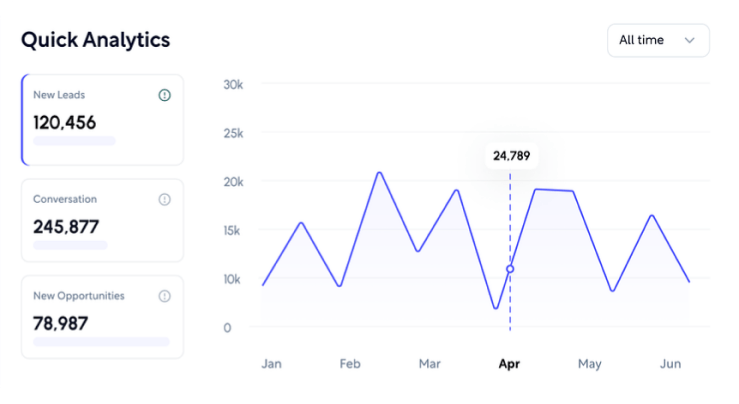The image size is (739, 404).
Task: Click the Jan axis label
Action: tap(271, 364)
